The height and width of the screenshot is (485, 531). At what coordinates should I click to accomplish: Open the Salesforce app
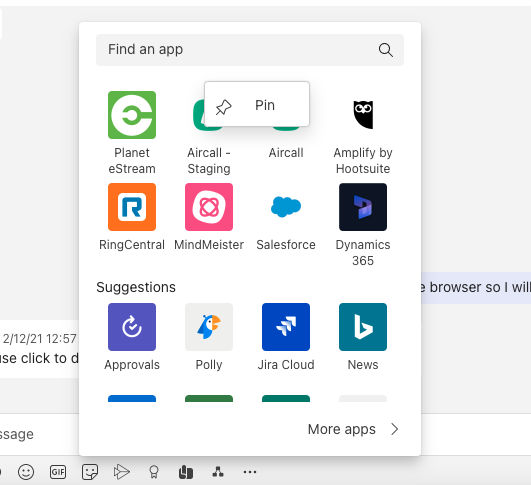point(286,207)
